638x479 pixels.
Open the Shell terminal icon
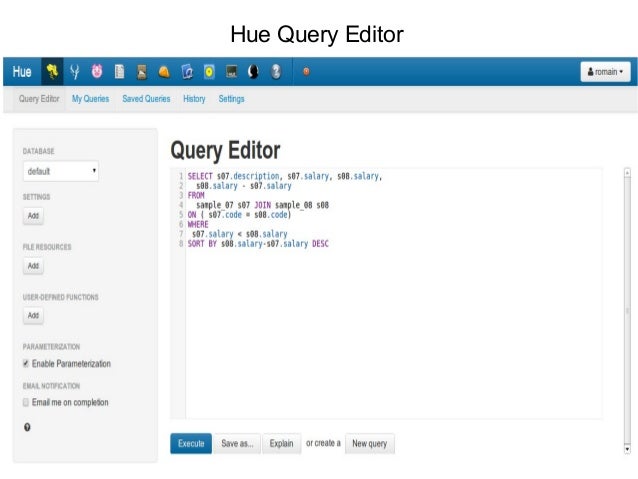tap(232, 72)
